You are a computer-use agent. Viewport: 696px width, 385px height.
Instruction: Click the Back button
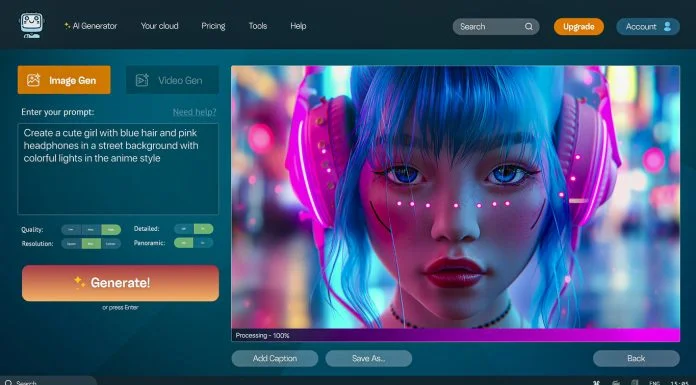point(636,358)
